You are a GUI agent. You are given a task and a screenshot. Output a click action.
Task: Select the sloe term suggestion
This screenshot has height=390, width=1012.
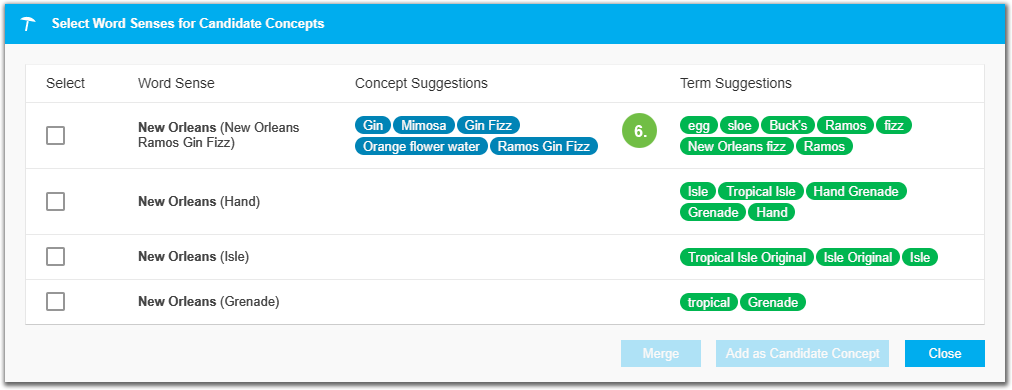click(740, 125)
